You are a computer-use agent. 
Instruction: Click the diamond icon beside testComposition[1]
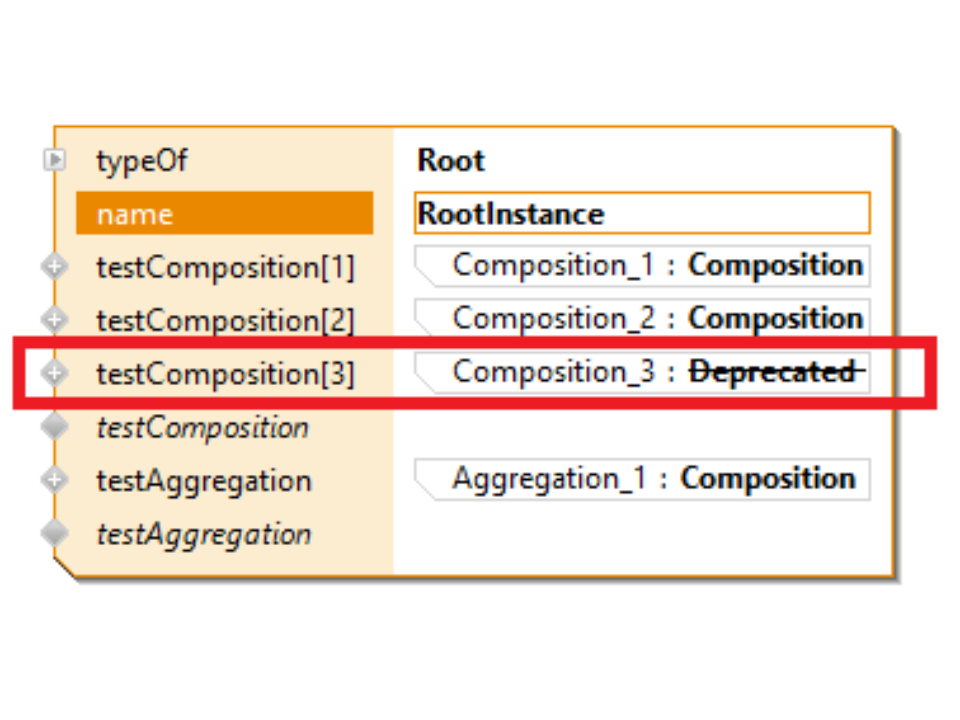click(x=56, y=267)
